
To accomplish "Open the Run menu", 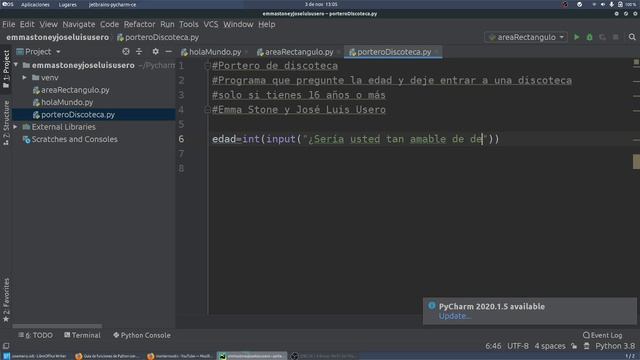I will (167, 24).
